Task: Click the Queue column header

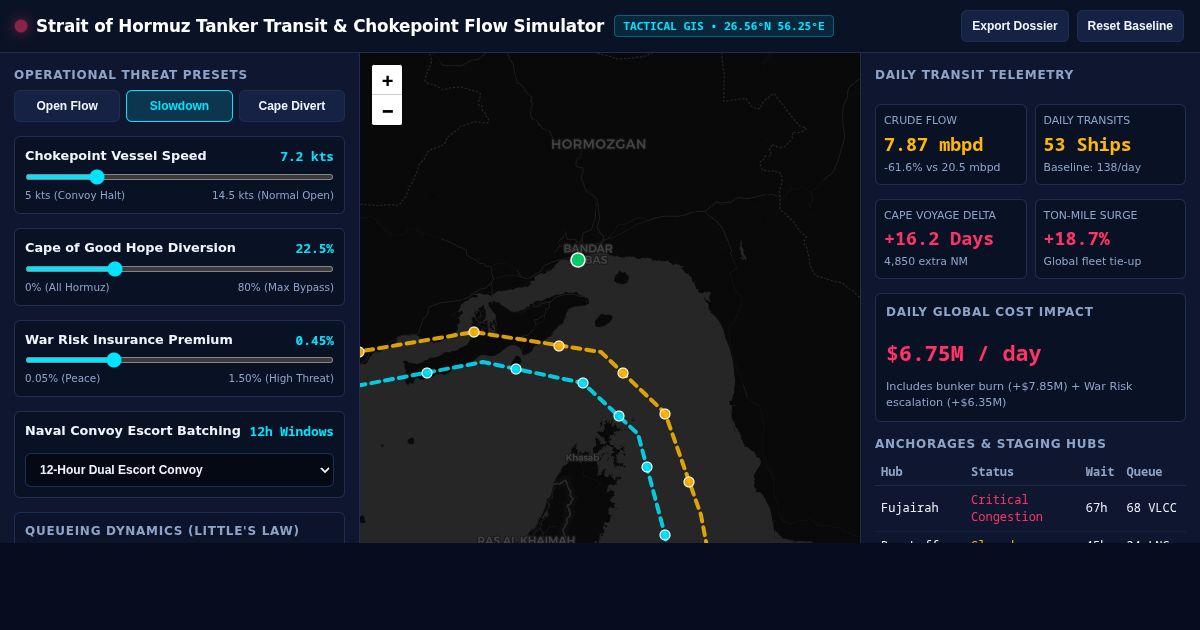Action: (1144, 472)
